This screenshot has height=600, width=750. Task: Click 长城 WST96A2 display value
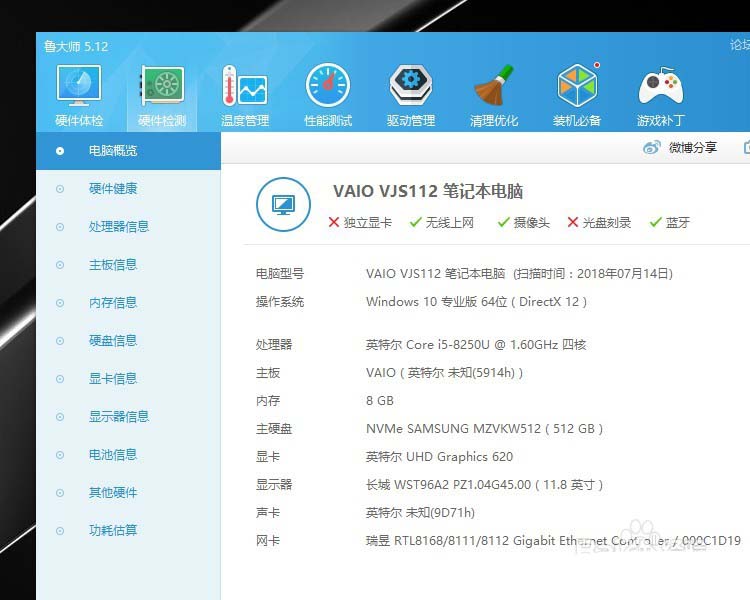click(484, 485)
